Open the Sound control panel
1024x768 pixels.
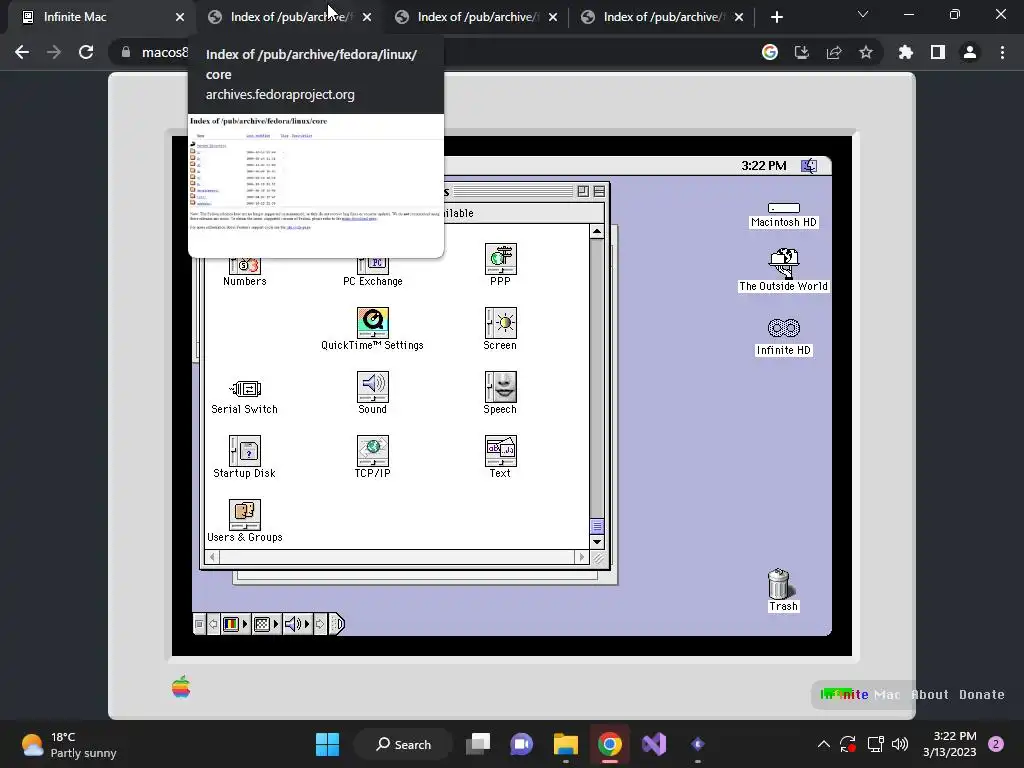point(372,392)
